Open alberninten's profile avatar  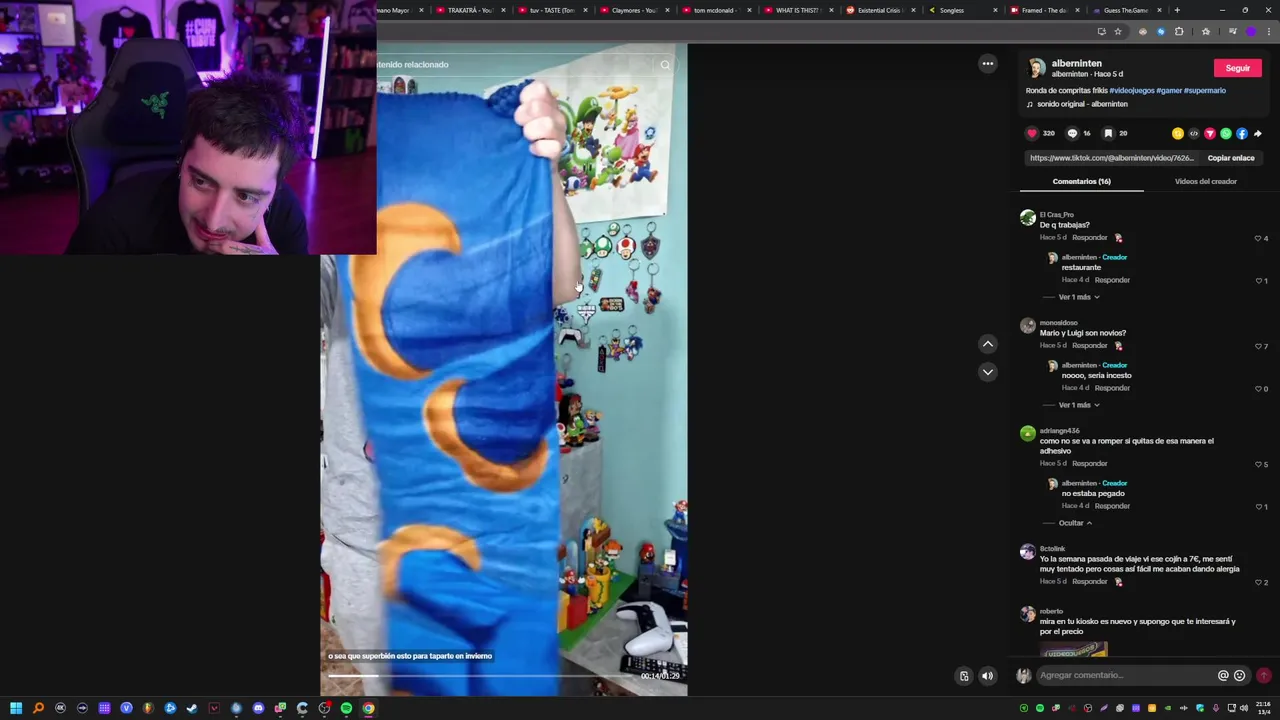click(x=1036, y=68)
